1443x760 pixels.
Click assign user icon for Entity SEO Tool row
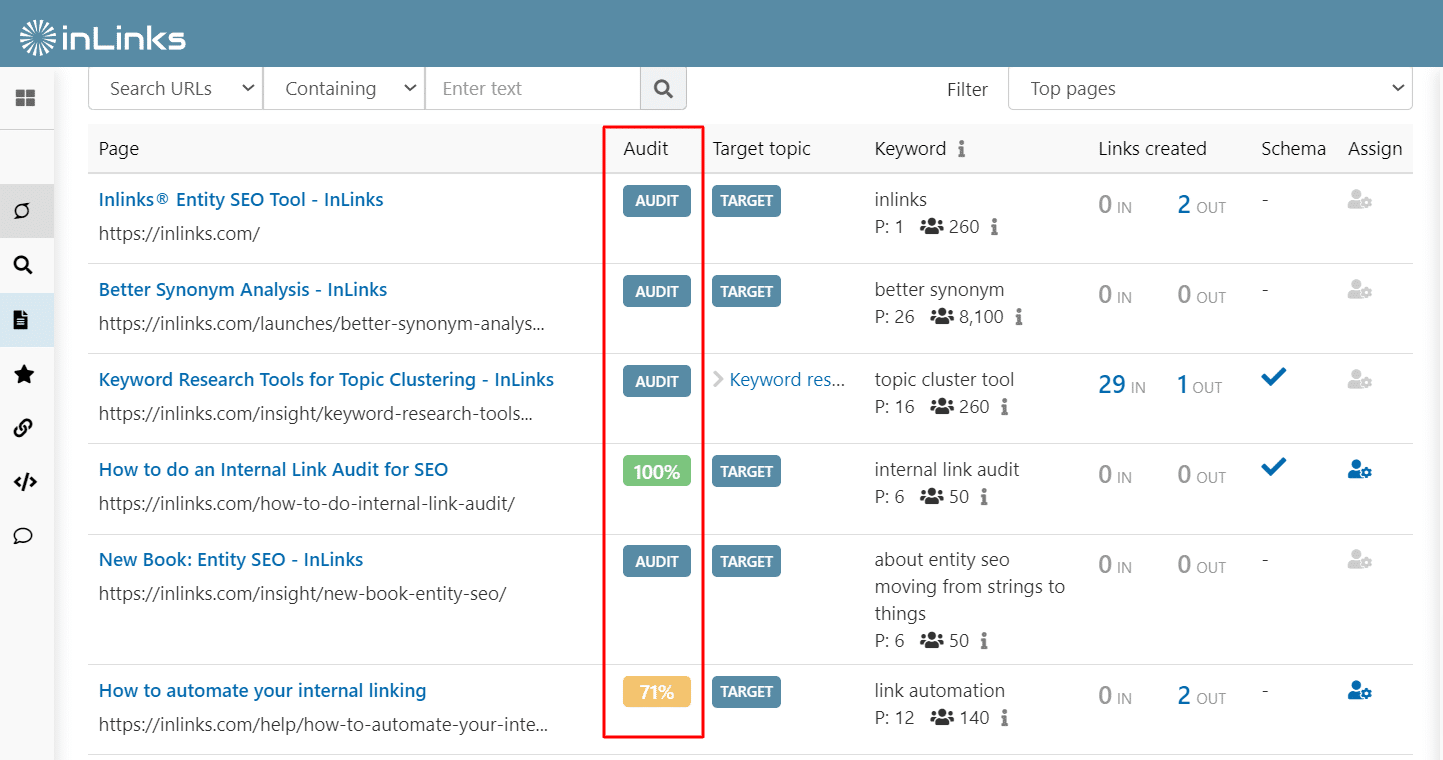tap(1359, 200)
